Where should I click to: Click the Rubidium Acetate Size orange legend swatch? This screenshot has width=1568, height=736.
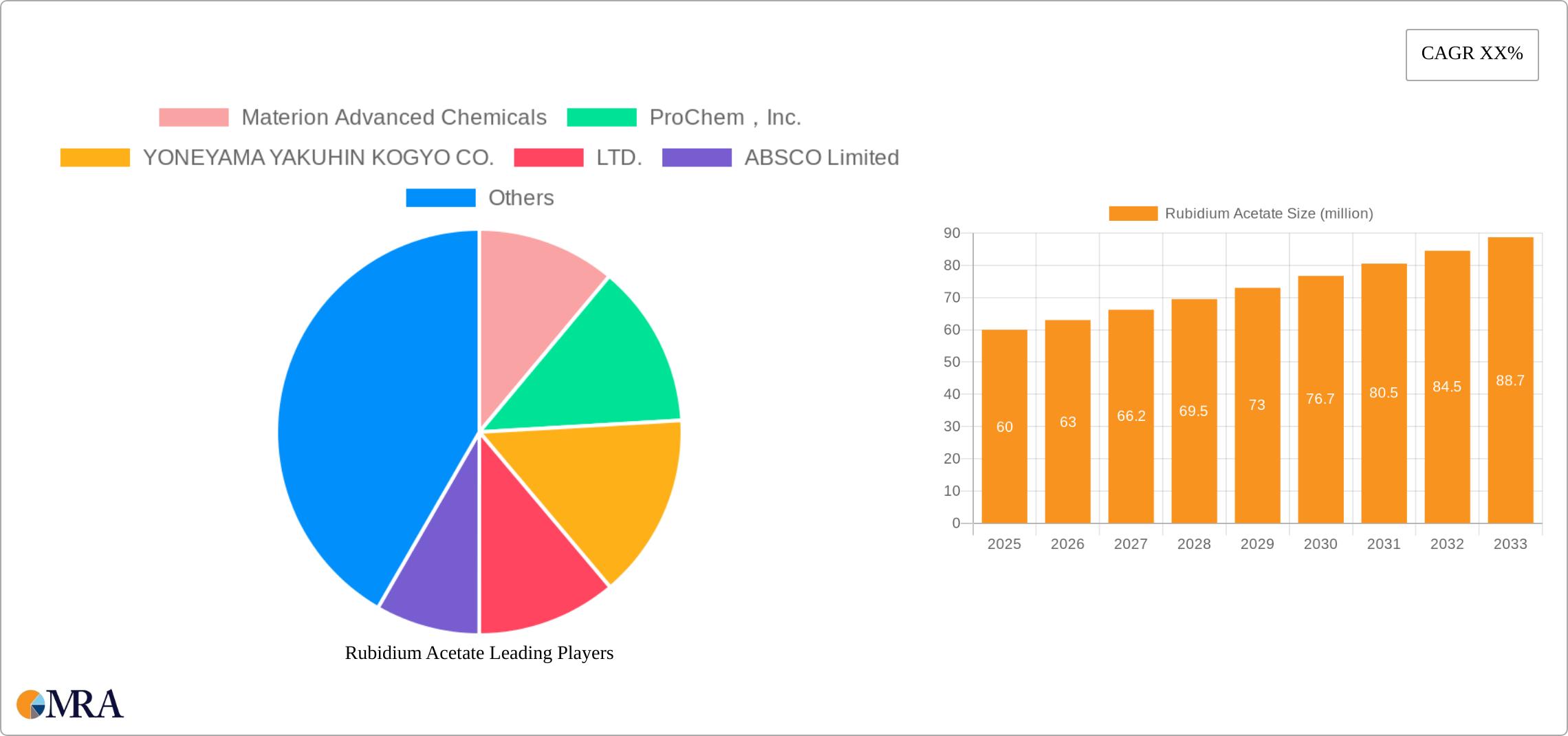click(x=1133, y=213)
